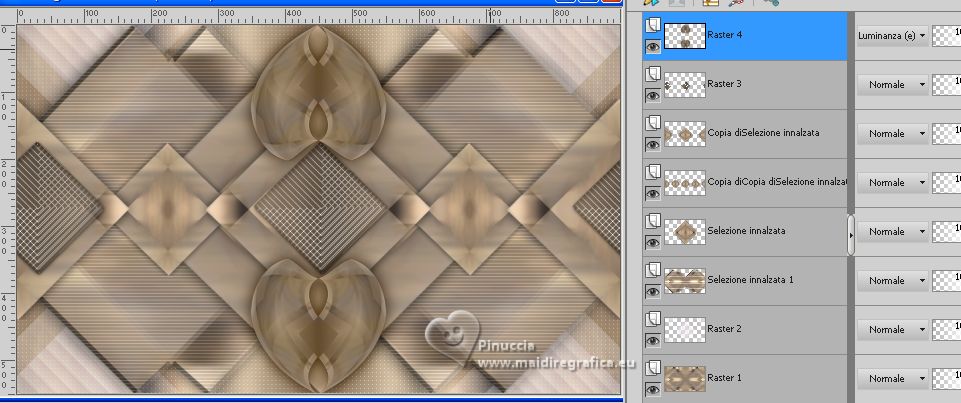This screenshot has height=403, width=961.
Task: Hide the Selezione innalzata layer
Action: (x=653, y=243)
